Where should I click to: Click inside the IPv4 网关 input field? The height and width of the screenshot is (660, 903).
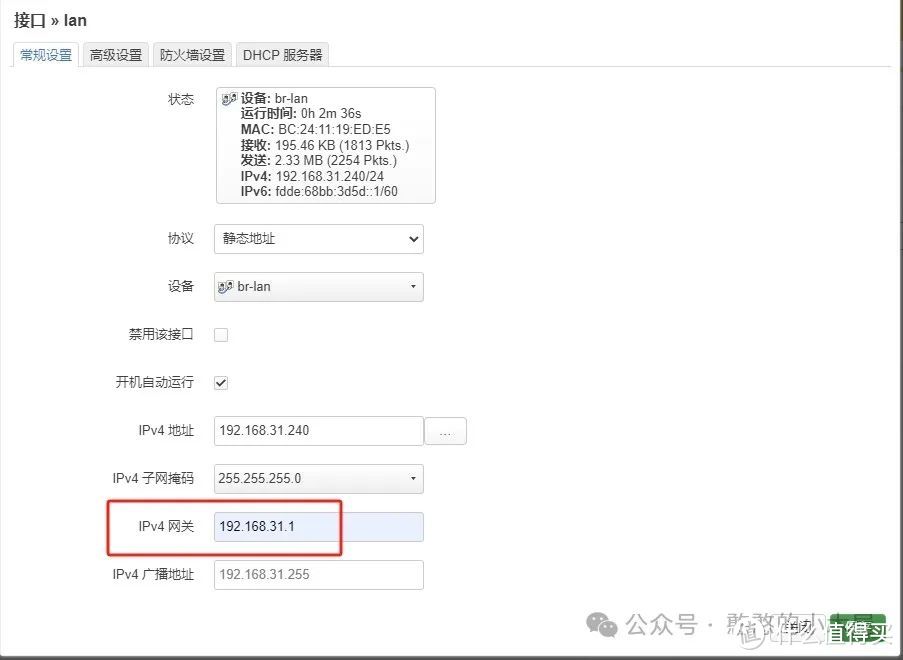click(318, 527)
